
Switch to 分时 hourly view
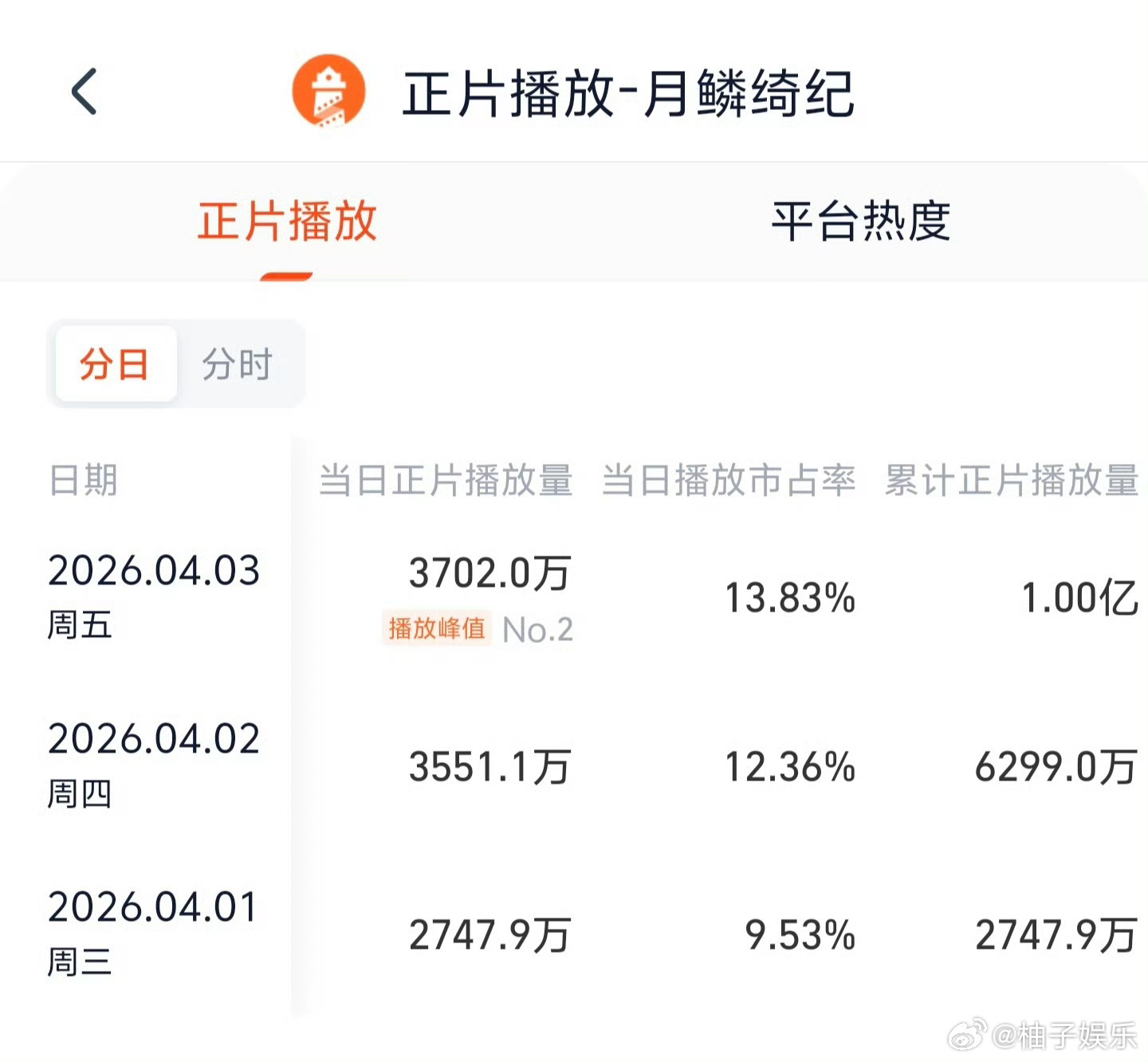238,364
